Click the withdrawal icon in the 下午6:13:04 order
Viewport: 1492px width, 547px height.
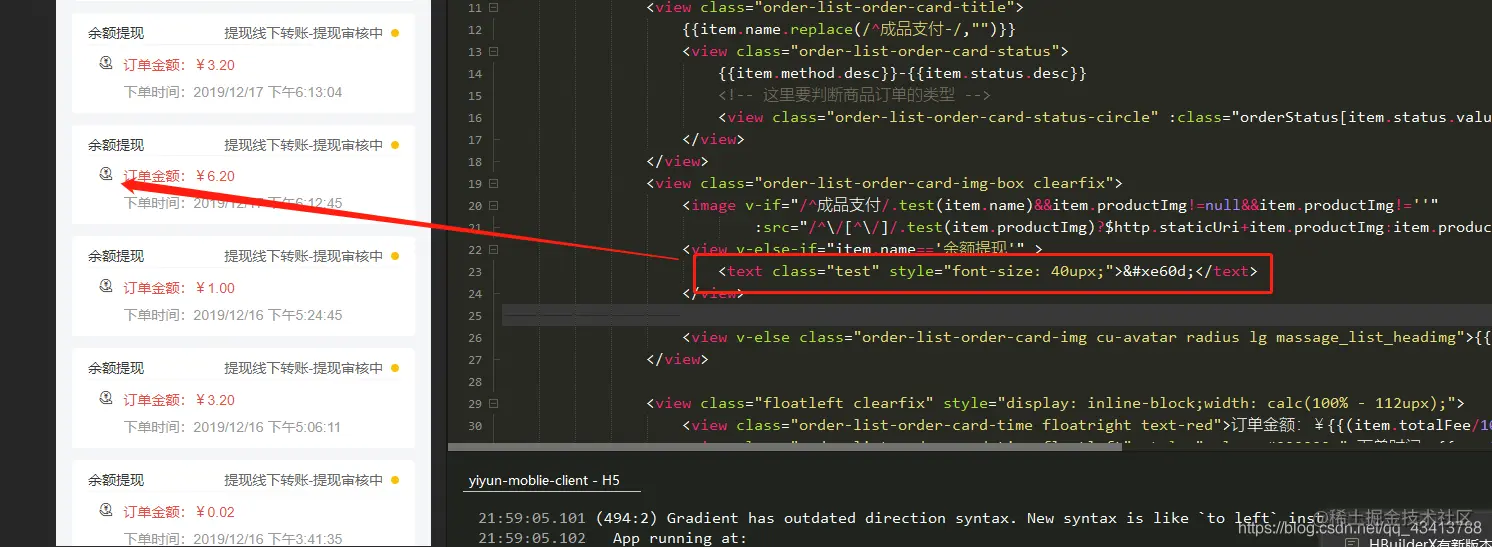click(x=106, y=63)
